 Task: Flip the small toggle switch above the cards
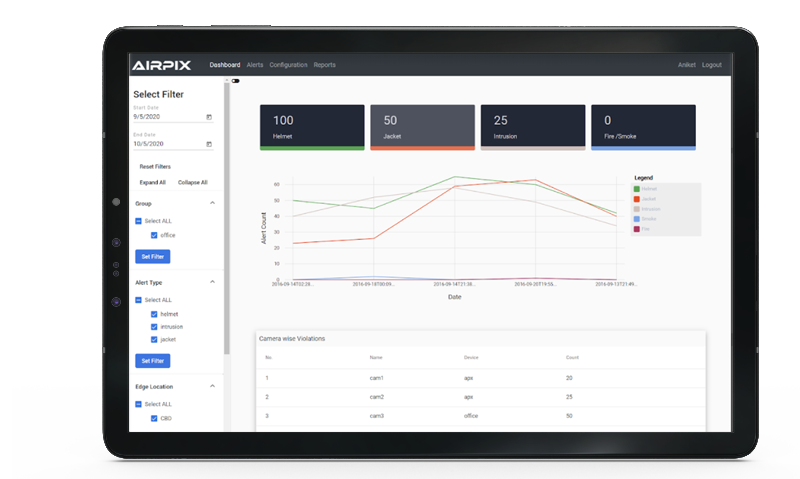[x=235, y=81]
